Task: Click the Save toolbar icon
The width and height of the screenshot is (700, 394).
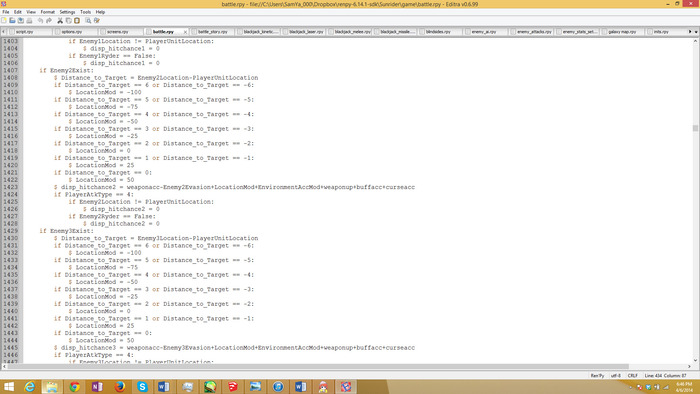Action: coord(21,21)
